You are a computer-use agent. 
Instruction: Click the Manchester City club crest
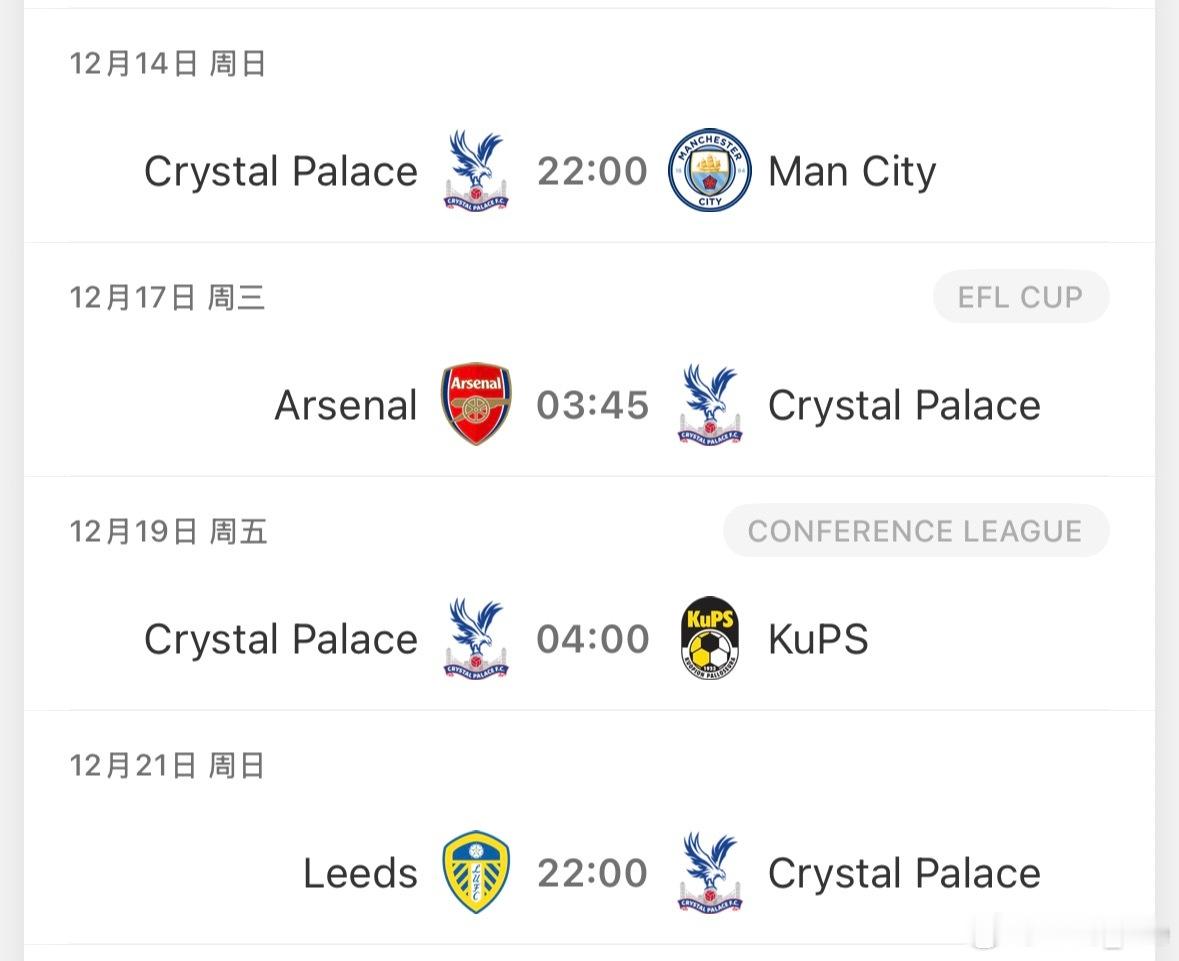(x=709, y=170)
